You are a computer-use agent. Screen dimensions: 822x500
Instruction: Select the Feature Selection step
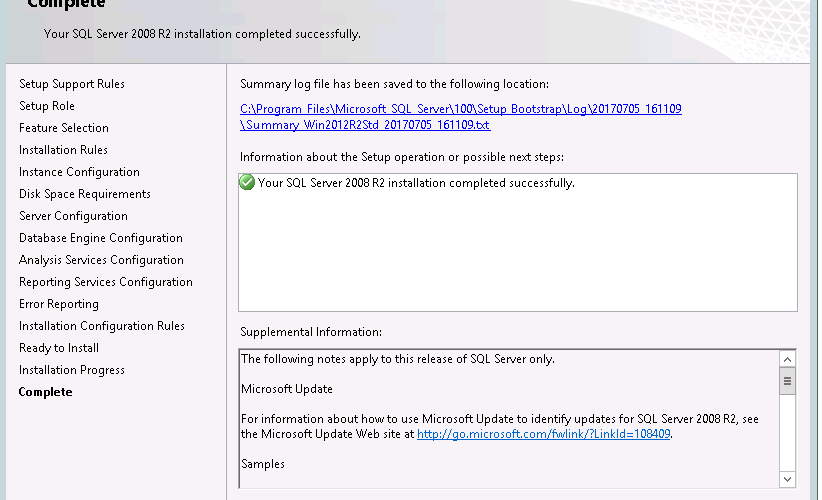(x=64, y=128)
